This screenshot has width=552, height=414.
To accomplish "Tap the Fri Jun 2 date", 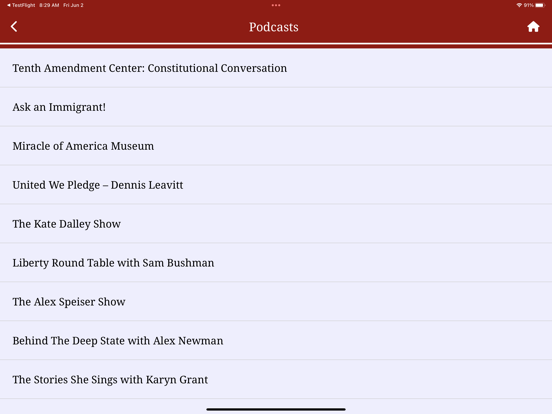I will tap(73, 5).
